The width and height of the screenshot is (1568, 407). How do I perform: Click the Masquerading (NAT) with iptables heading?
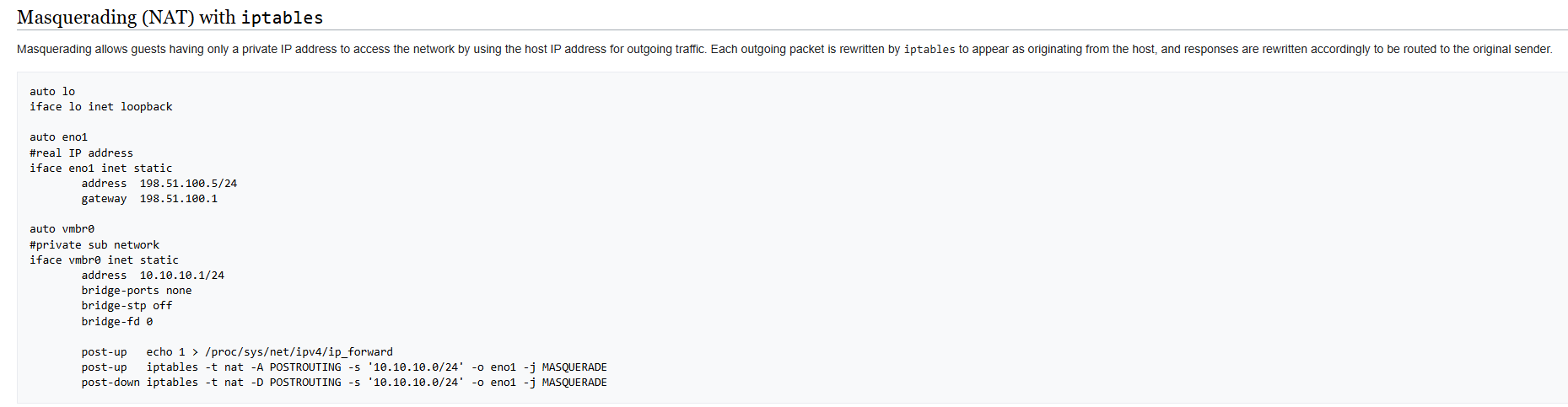tap(170, 18)
